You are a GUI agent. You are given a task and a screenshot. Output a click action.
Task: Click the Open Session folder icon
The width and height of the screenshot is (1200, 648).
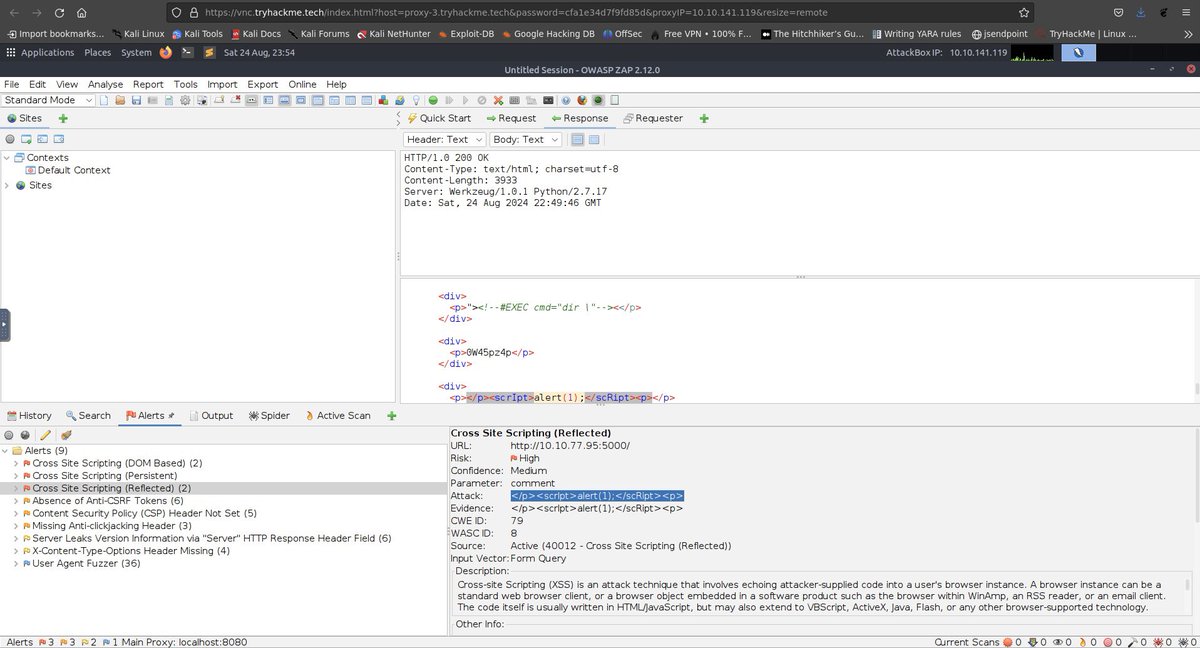click(120, 100)
